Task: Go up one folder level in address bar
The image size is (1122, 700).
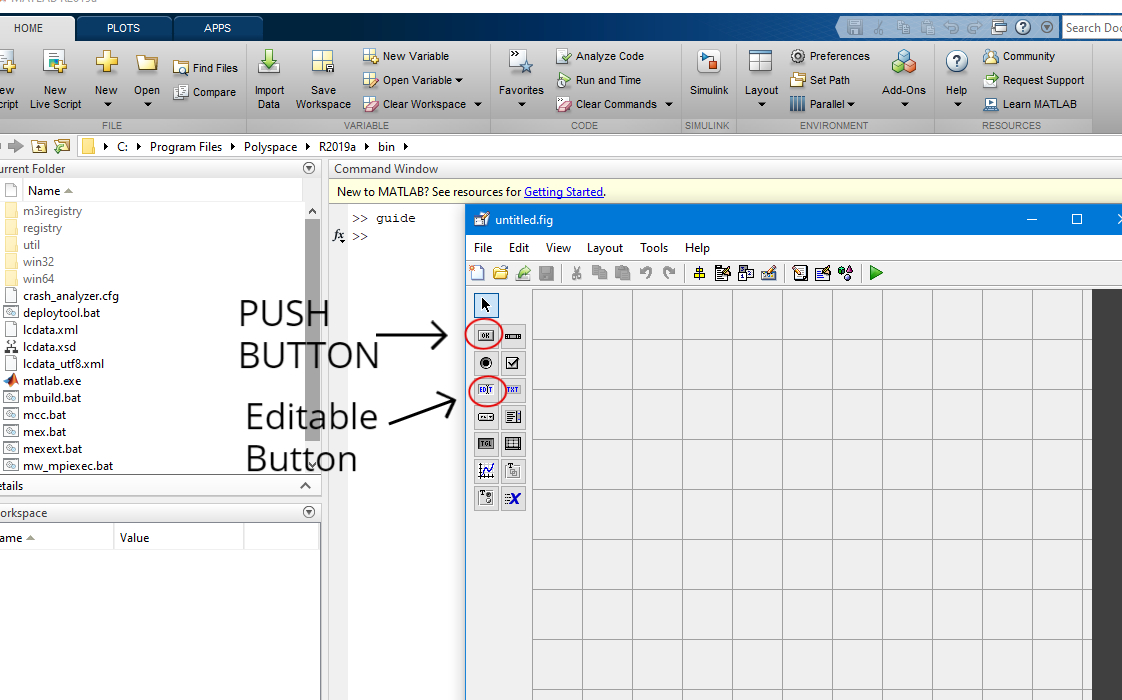Action: [39, 147]
